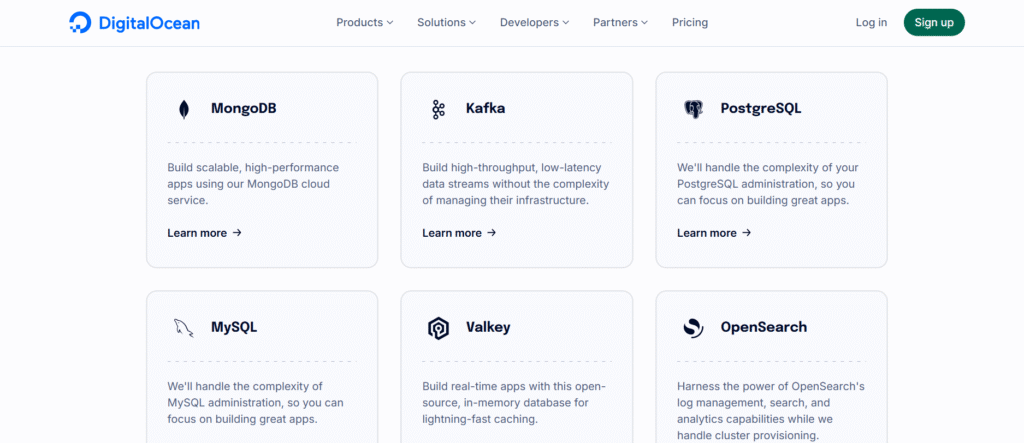Open the OpenSearch card heading

coord(763,327)
